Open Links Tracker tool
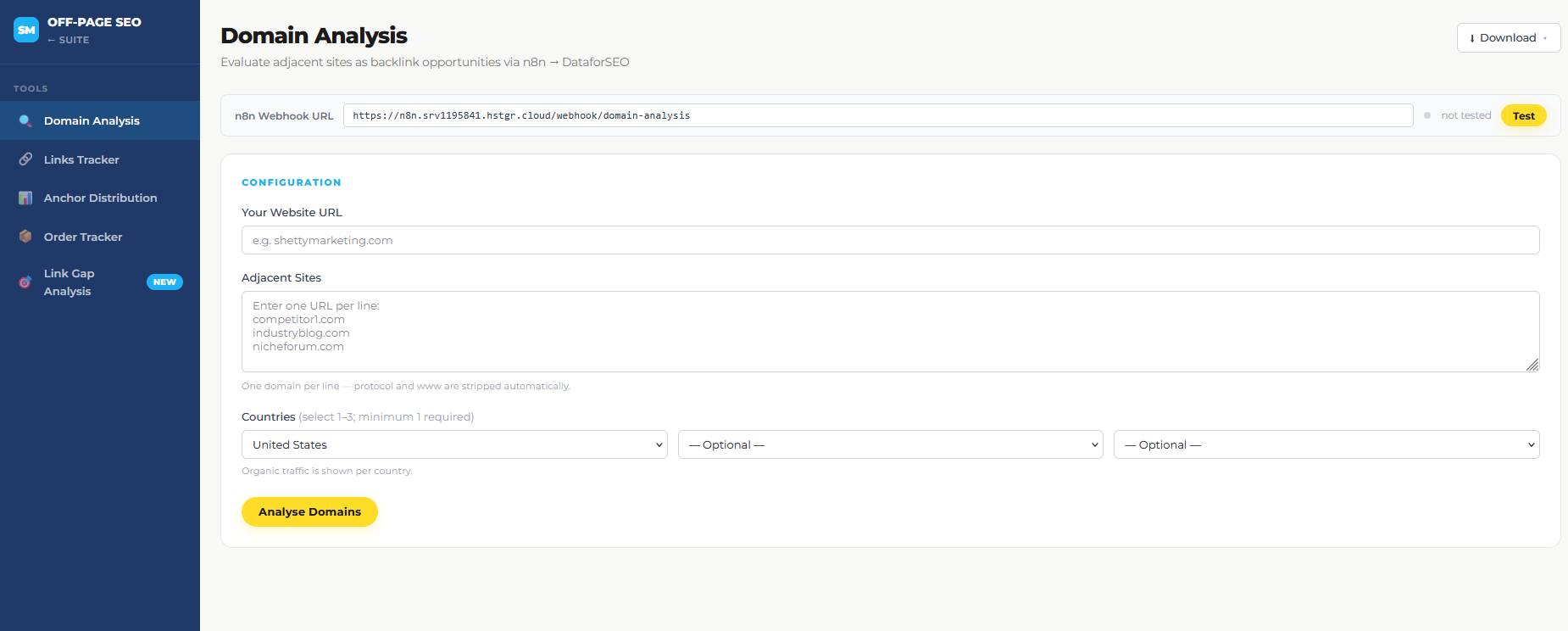 click(100, 159)
